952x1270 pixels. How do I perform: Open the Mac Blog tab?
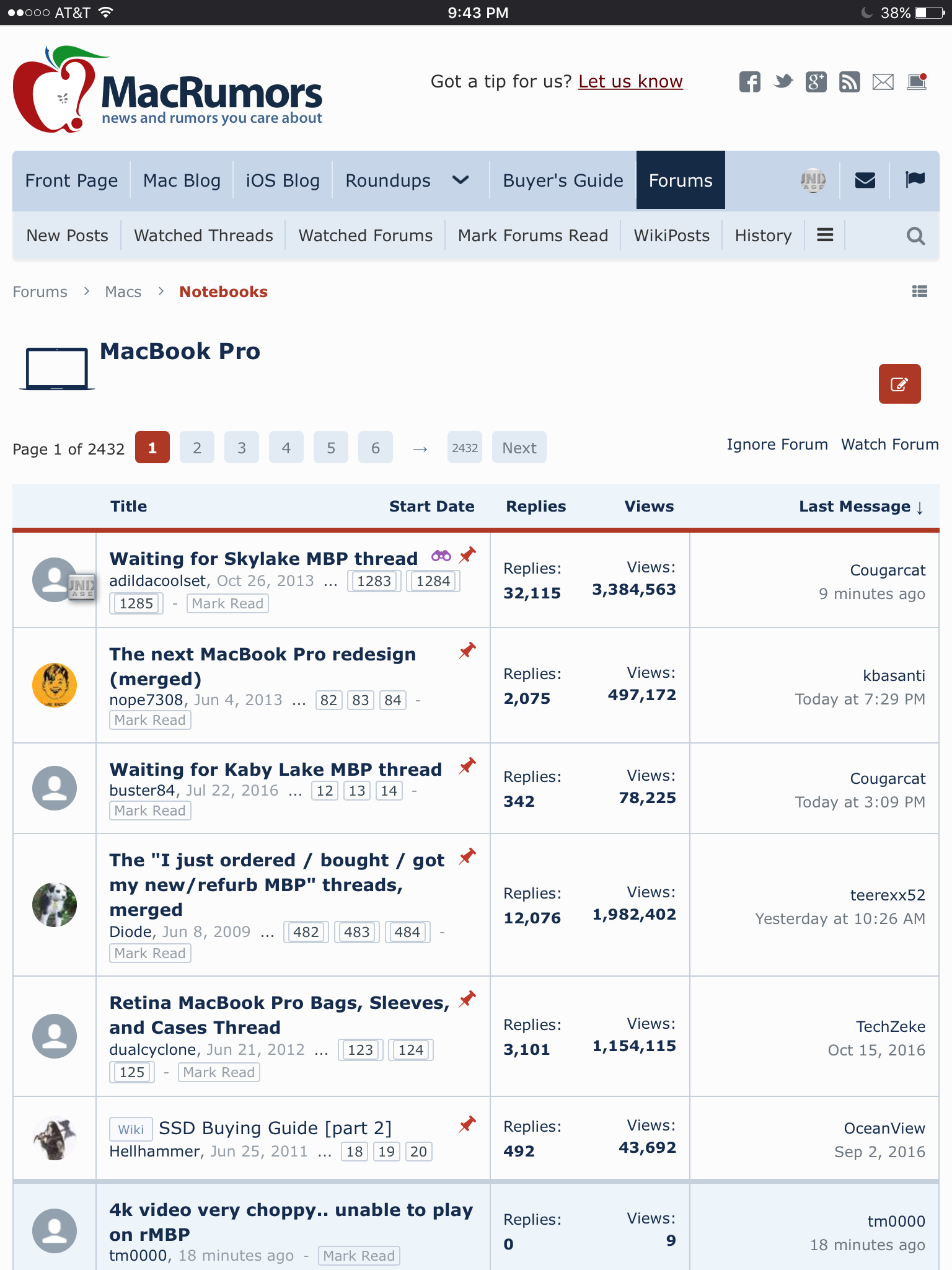coord(182,180)
